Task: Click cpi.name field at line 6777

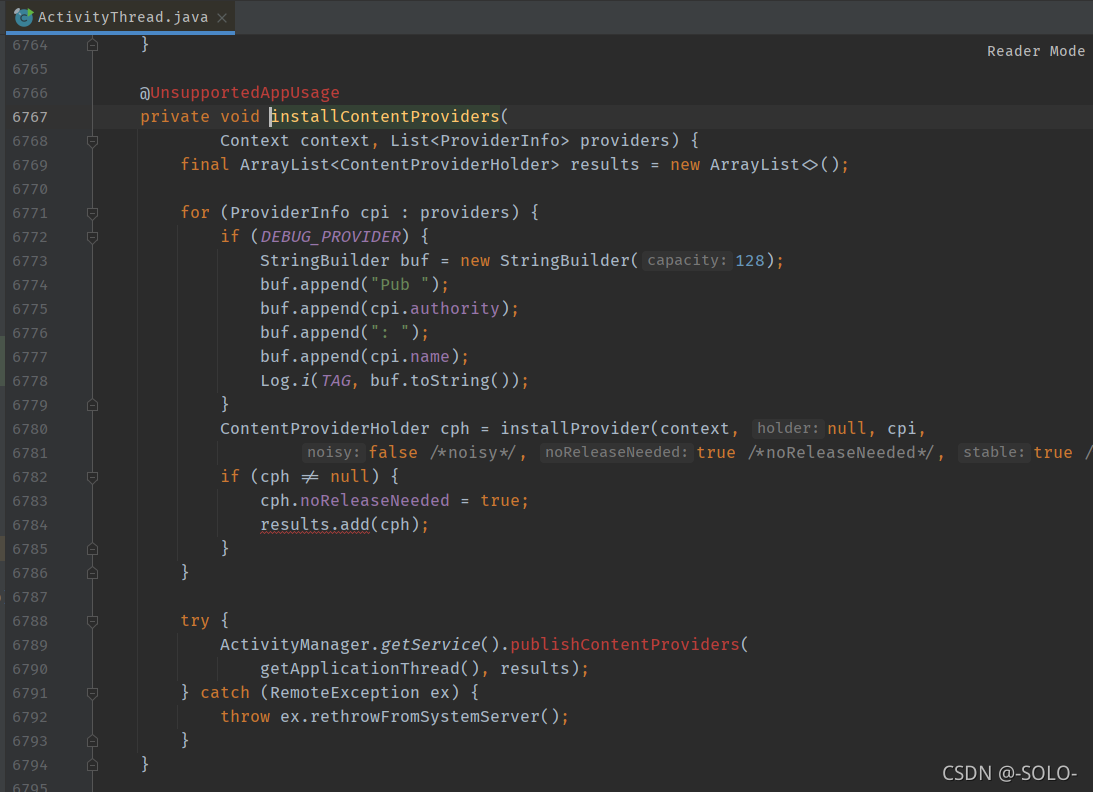Action: coord(410,357)
